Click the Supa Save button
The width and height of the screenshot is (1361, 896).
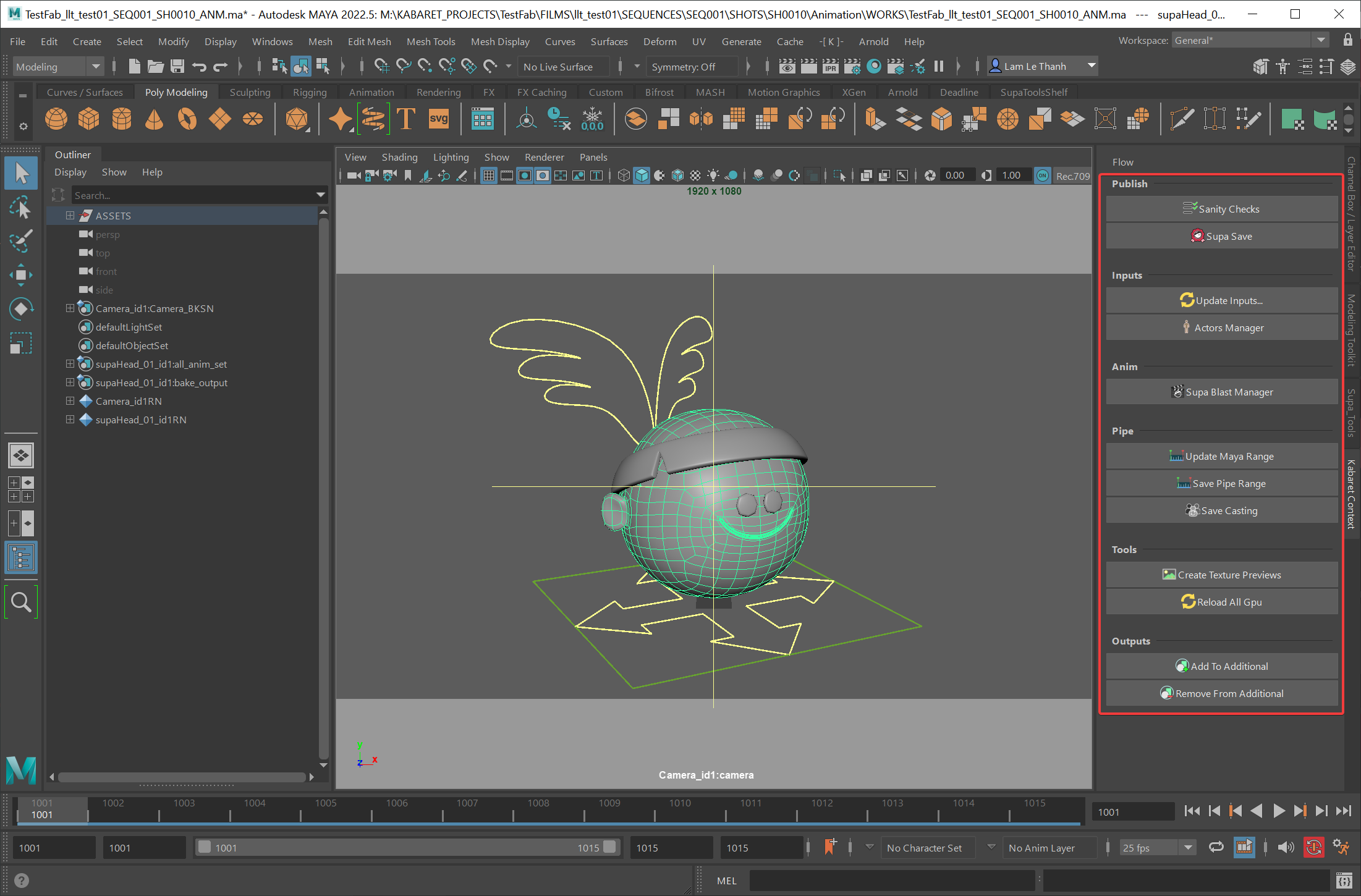pos(1221,236)
